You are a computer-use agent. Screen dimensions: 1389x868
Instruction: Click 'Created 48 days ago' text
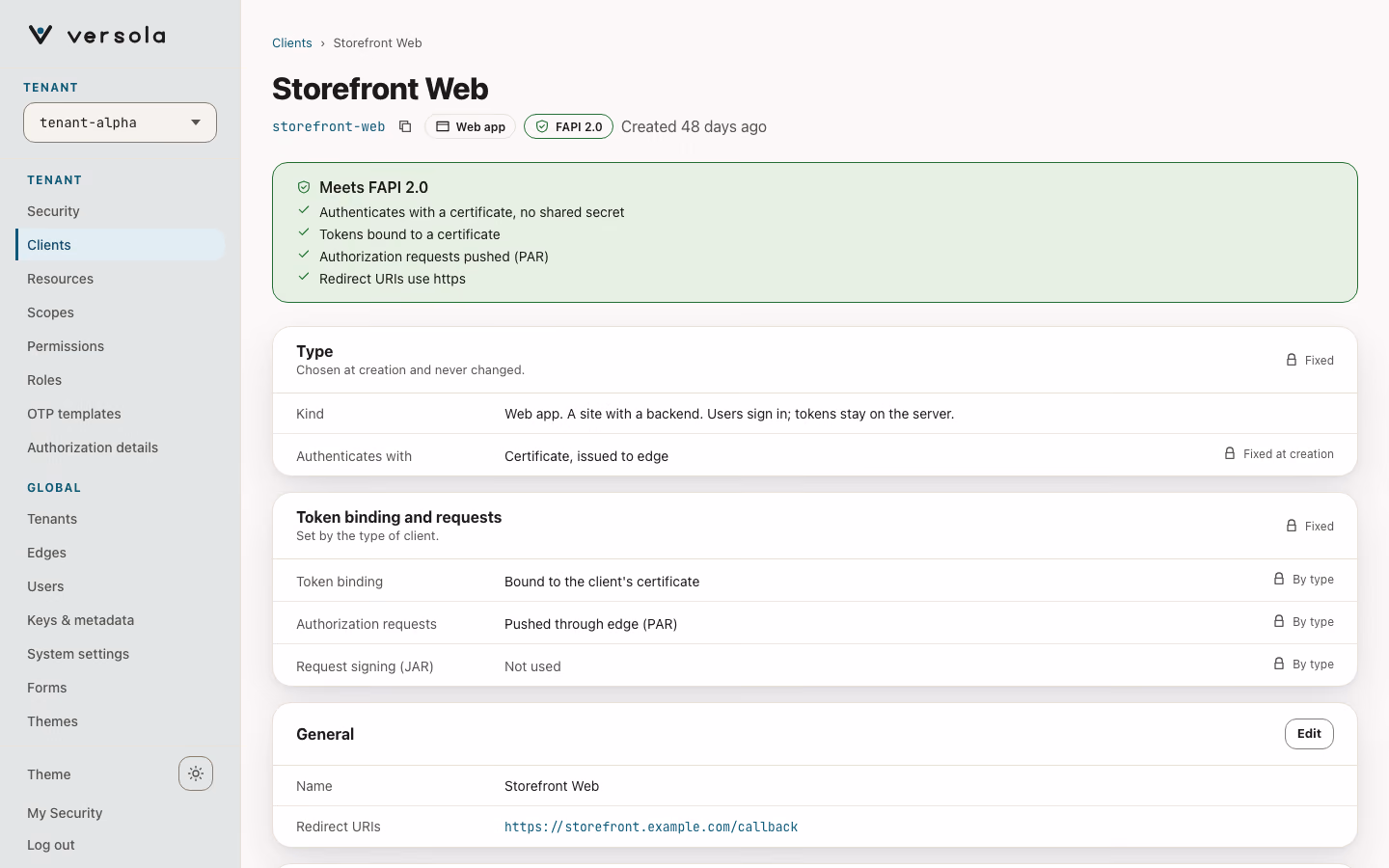(x=694, y=126)
